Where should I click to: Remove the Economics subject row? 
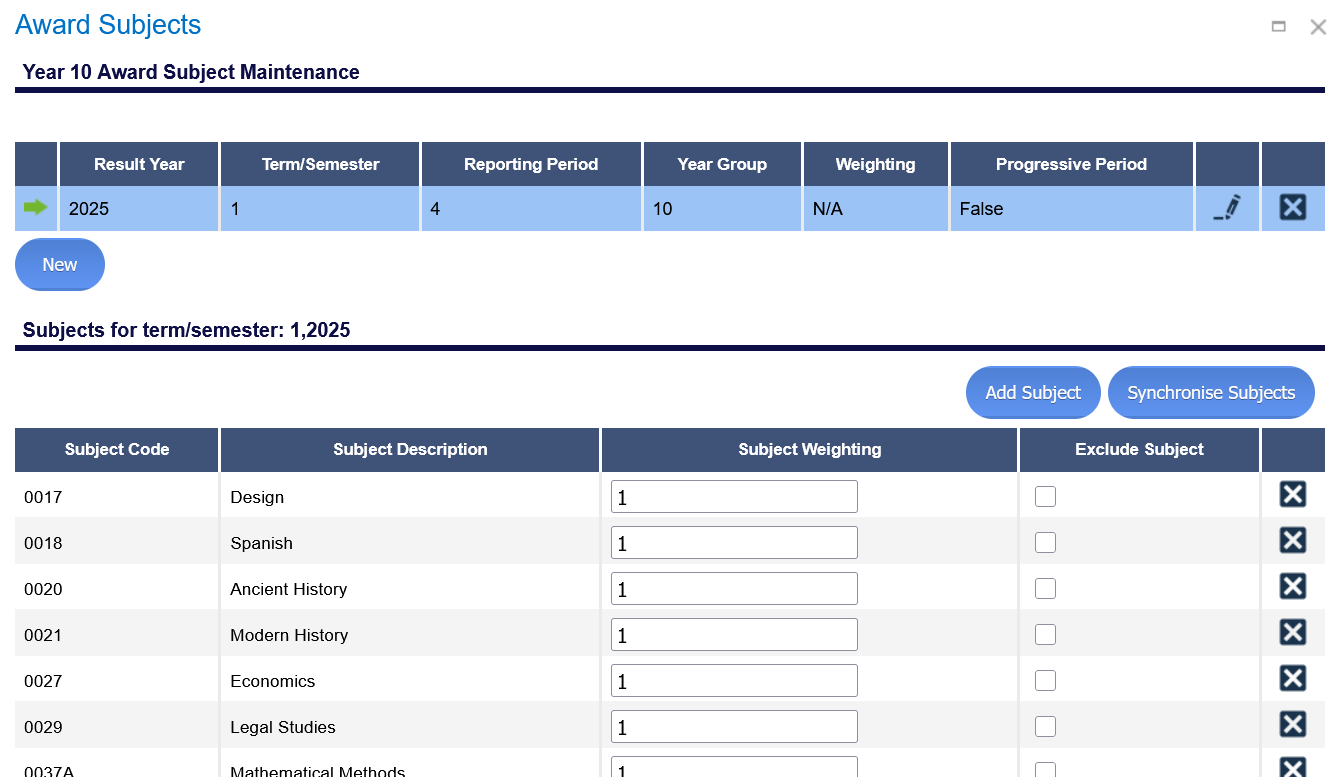click(1293, 678)
